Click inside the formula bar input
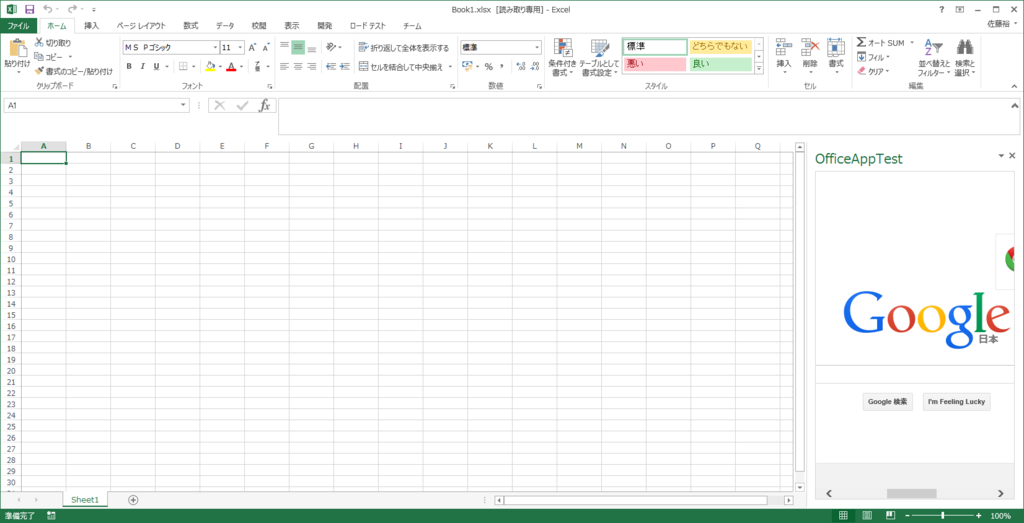Viewport: 1024px width, 523px height. 643,117
